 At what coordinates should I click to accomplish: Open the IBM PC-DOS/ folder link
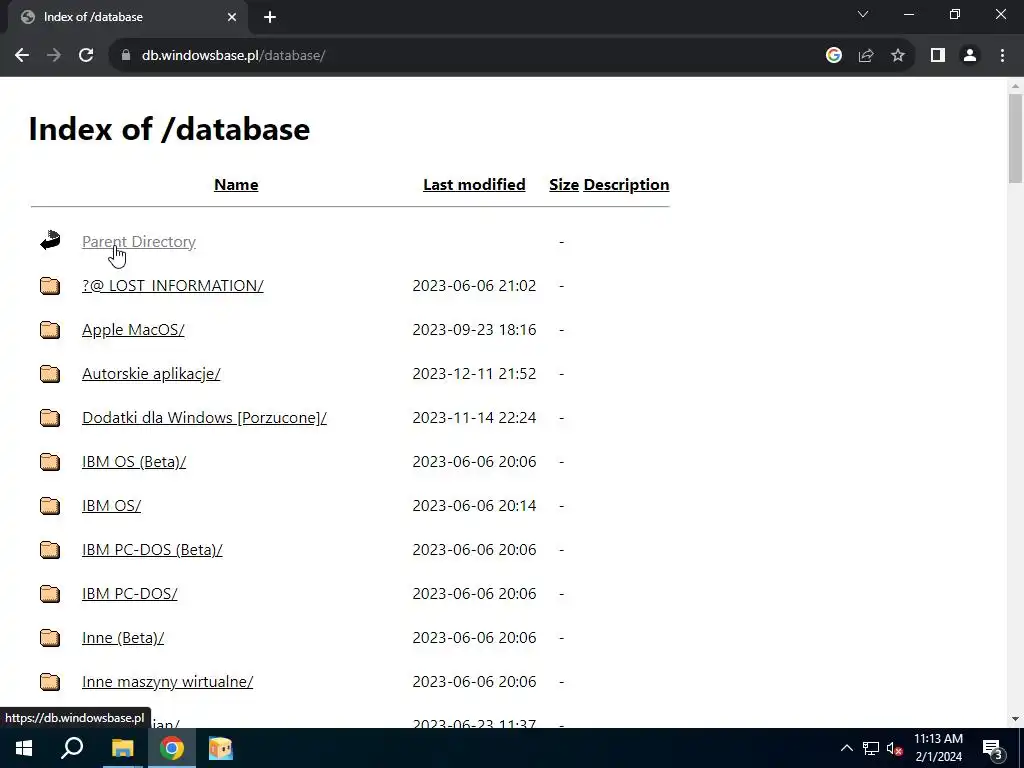(129, 594)
